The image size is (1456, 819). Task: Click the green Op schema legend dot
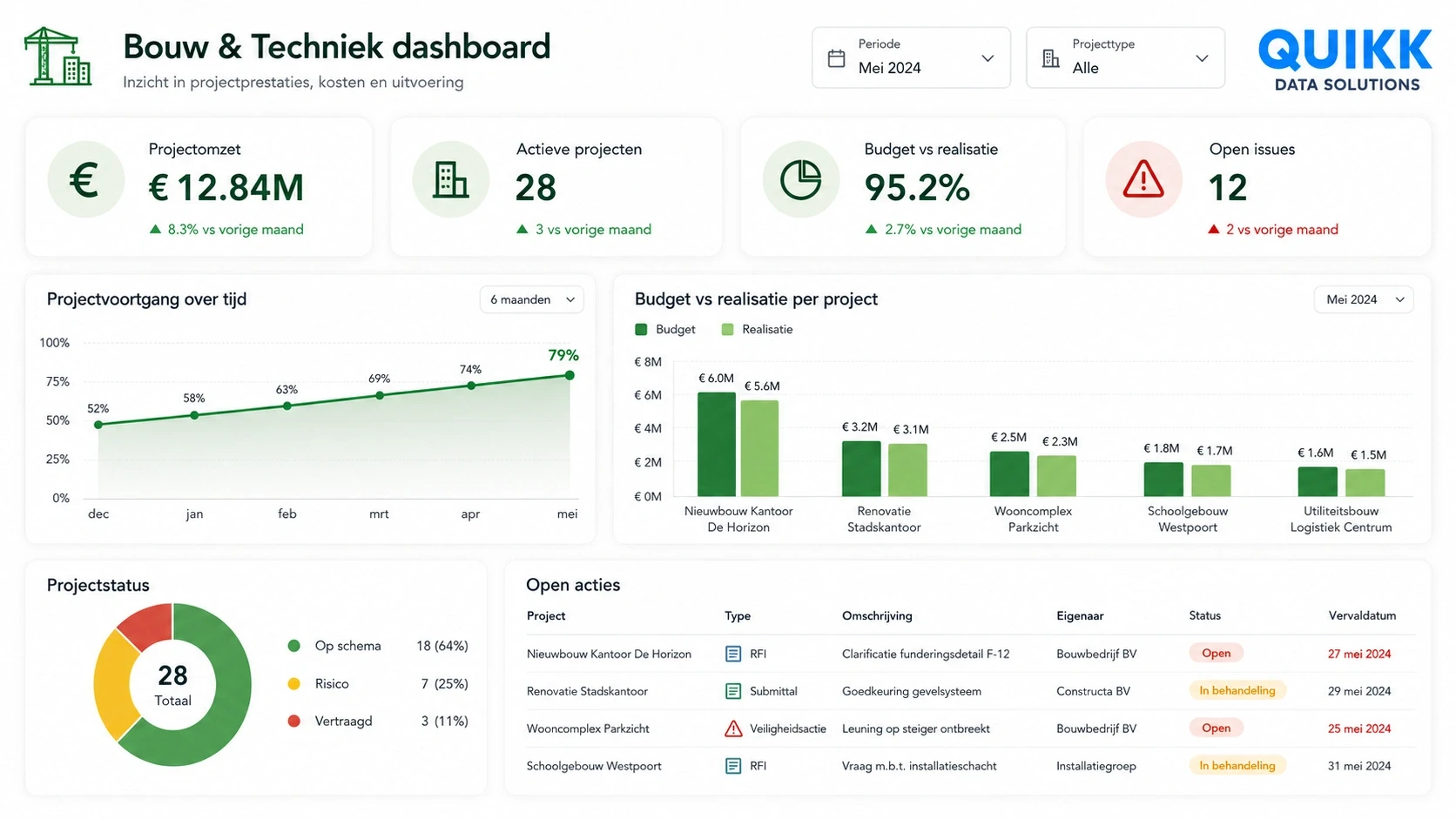coord(294,646)
